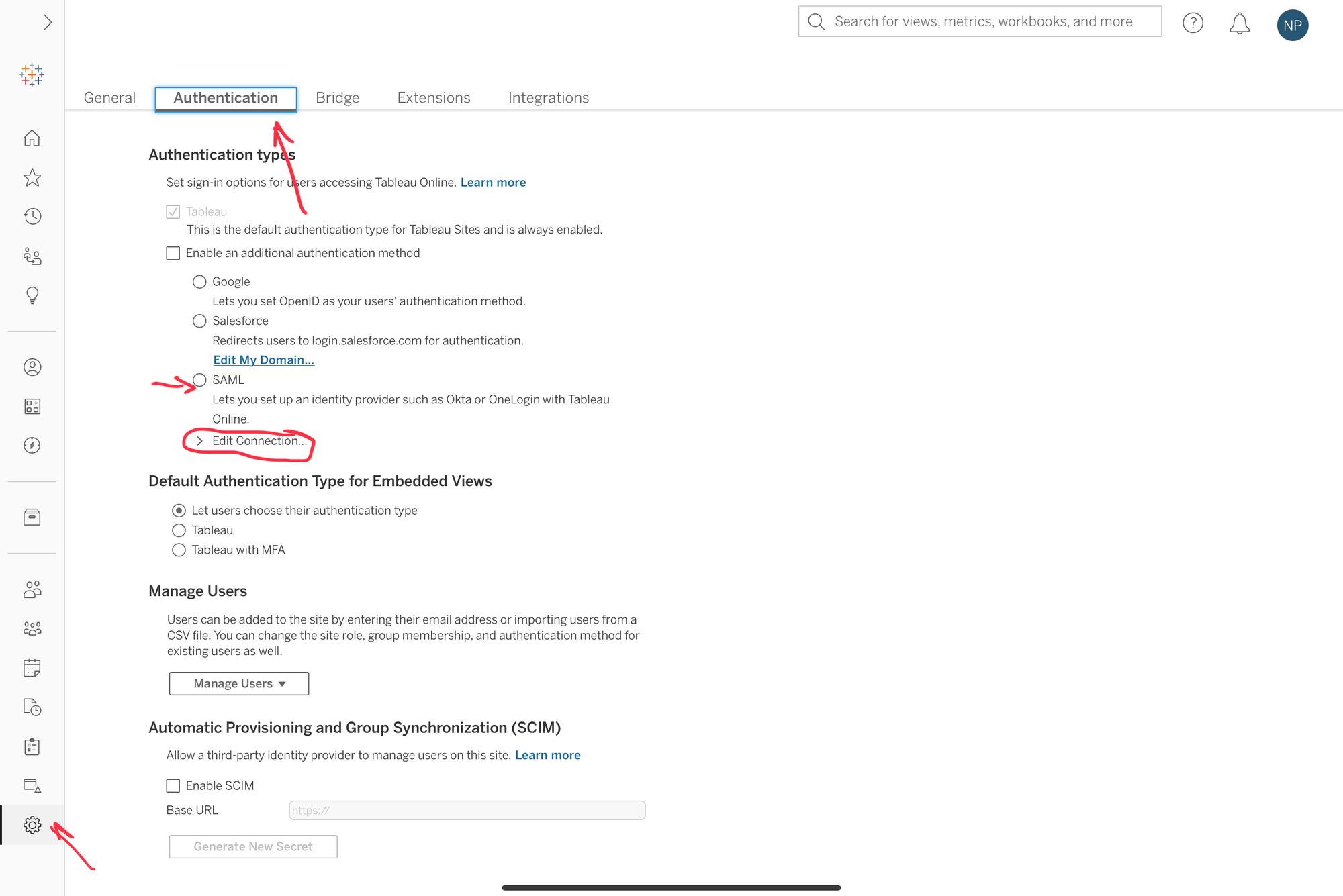Open Settings gear icon in sidebar
The image size is (1343, 896).
tap(32, 825)
